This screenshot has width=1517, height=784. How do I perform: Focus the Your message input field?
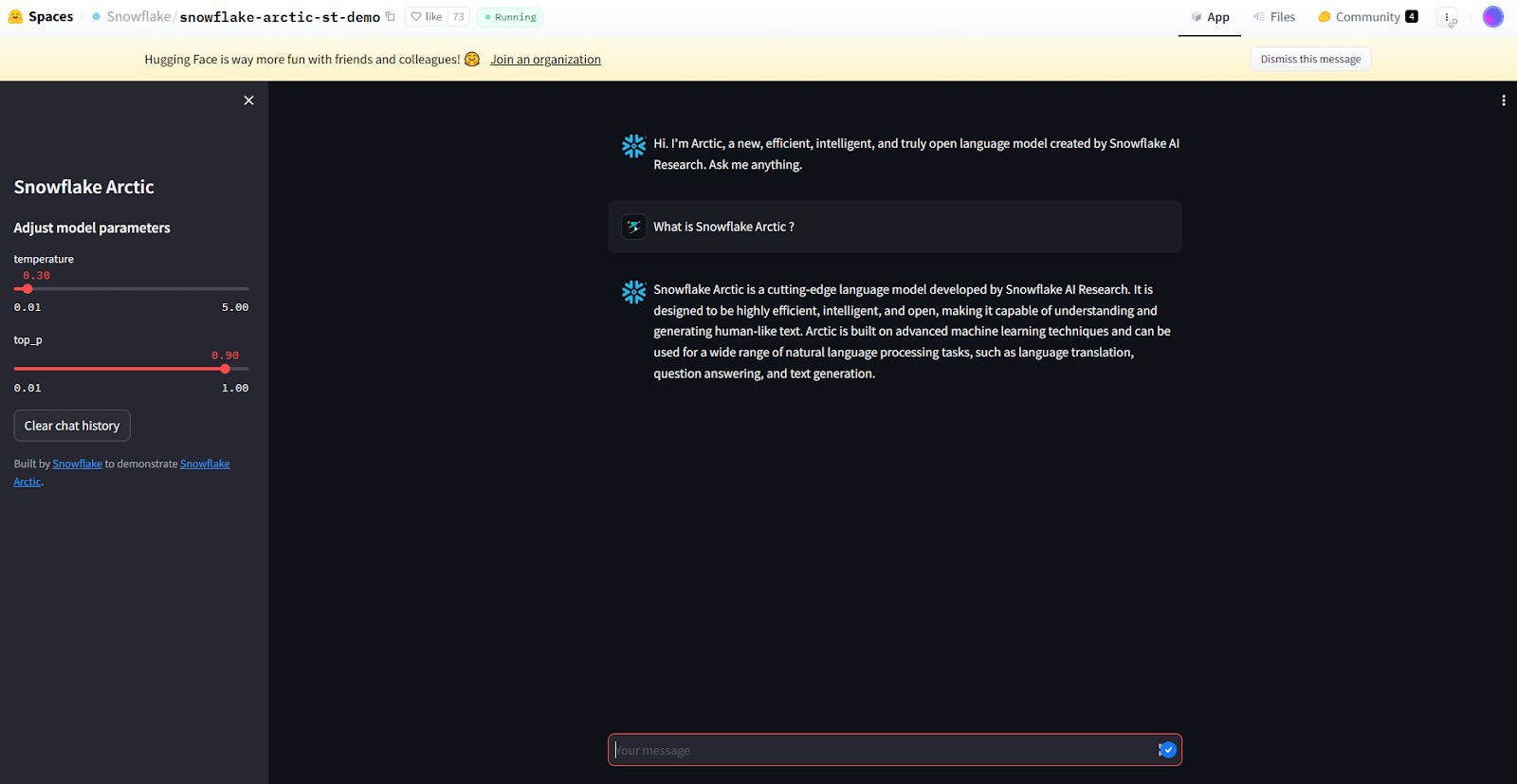pyautogui.click(x=882, y=750)
